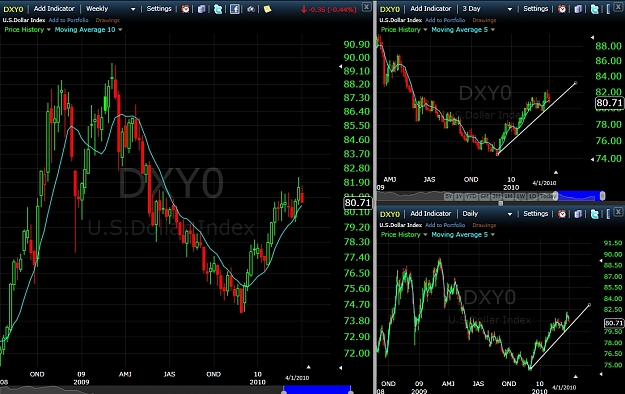Image resolution: width=625 pixels, height=394 pixels.
Task: Click 4/1/2010 date marker on Weekly chart
Action: tap(297, 378)
